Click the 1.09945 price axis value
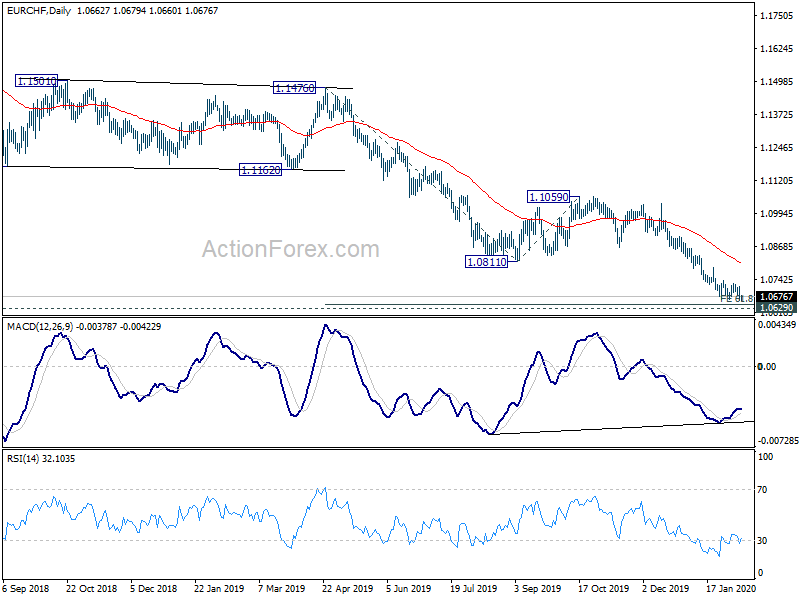Screen dimensions: 800x600 coord(777,214)
